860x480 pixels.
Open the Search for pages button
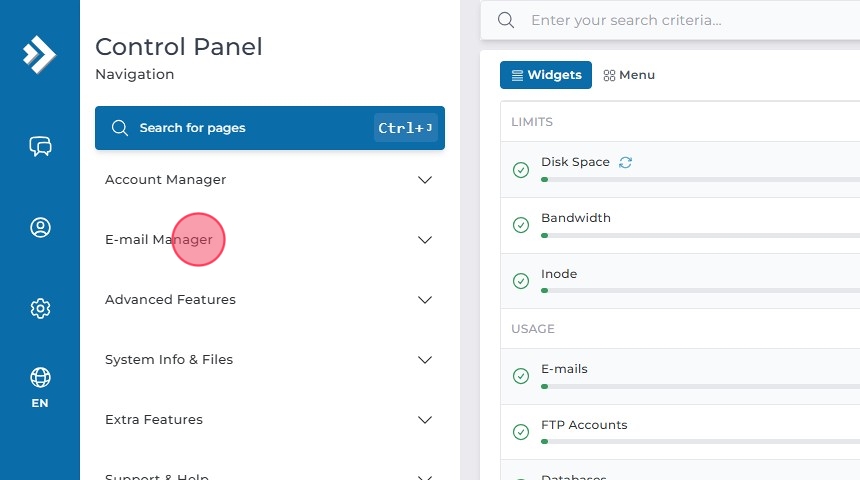coord(270,128)
